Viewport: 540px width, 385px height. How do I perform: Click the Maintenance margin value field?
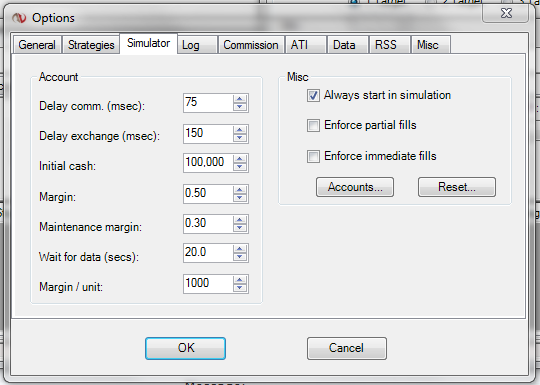pos(208,224)
